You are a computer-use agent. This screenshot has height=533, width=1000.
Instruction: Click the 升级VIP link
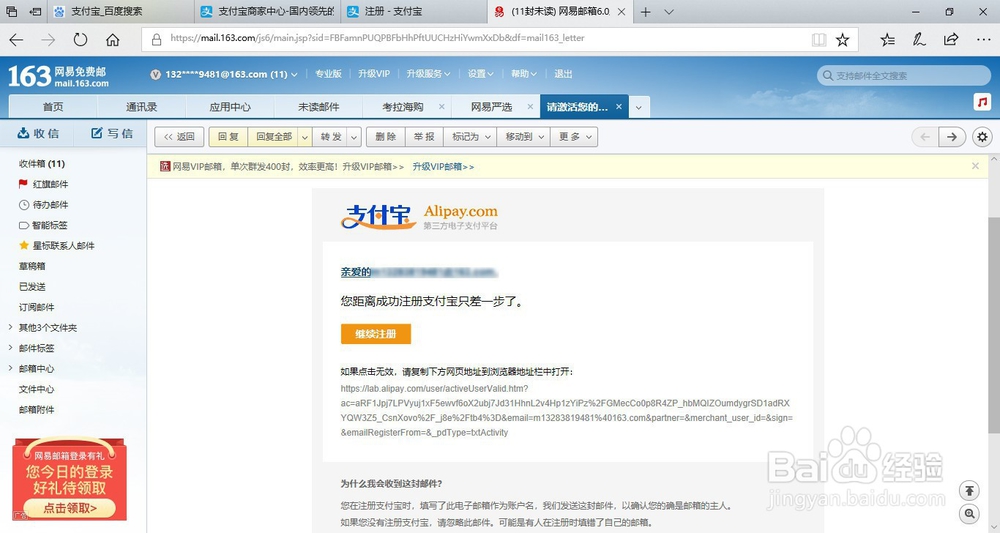pos(374,74)
